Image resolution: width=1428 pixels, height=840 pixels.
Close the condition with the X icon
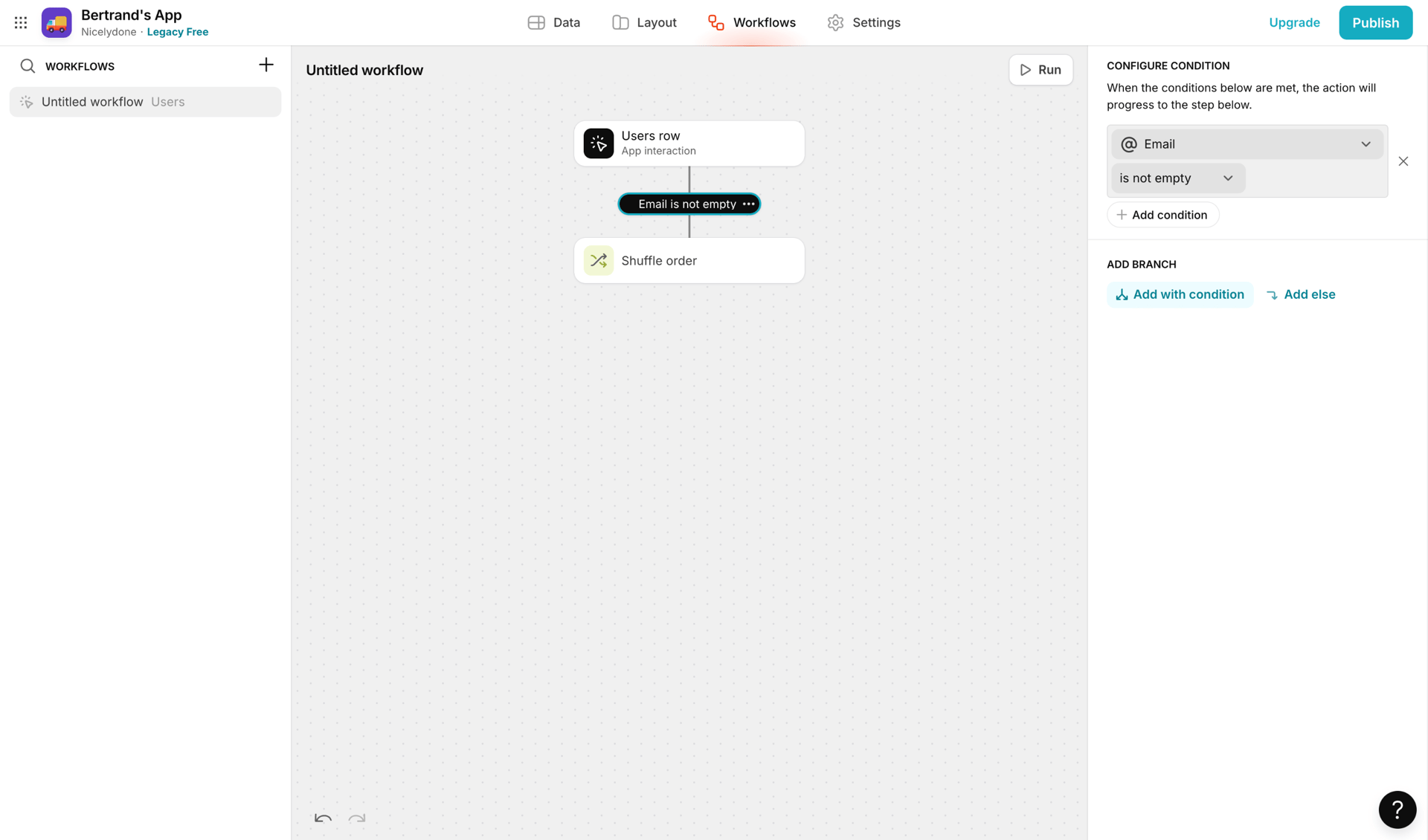click(1403, 161)
